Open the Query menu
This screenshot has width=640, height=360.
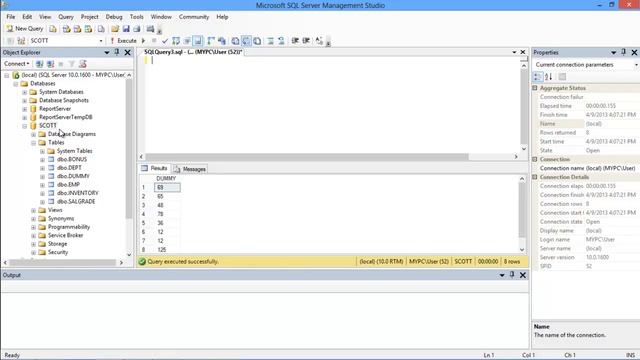pos(66,17)
